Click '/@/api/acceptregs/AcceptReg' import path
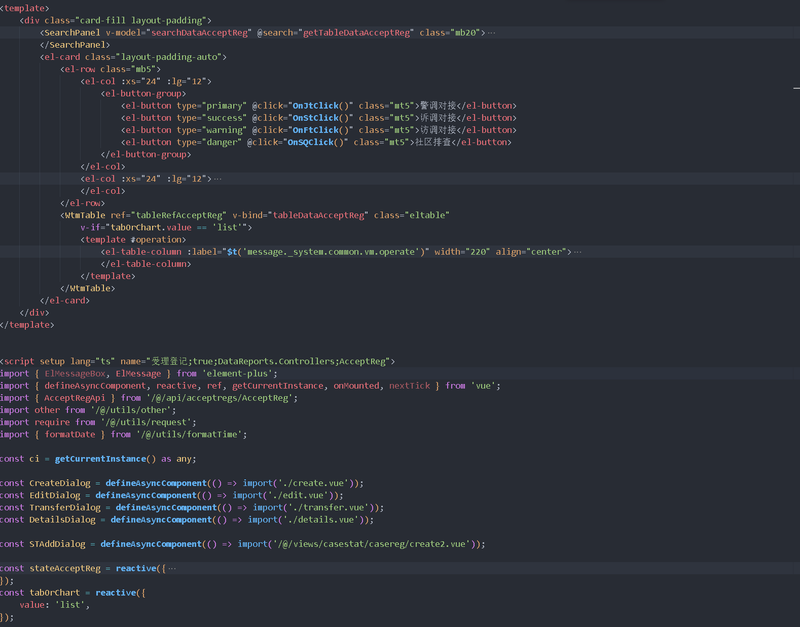 [x=220, y=398]
